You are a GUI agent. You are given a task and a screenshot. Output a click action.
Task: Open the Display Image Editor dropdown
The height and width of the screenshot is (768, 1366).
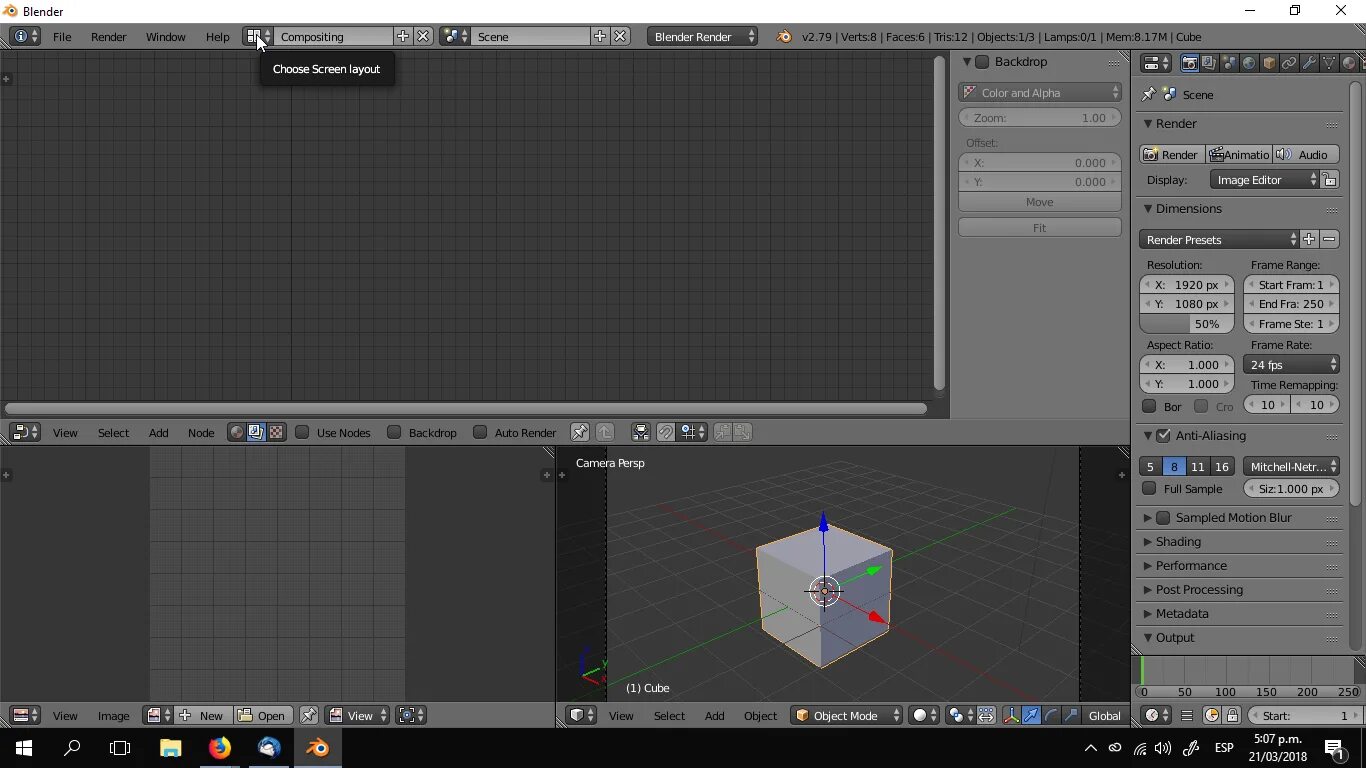click(1265, 180)
